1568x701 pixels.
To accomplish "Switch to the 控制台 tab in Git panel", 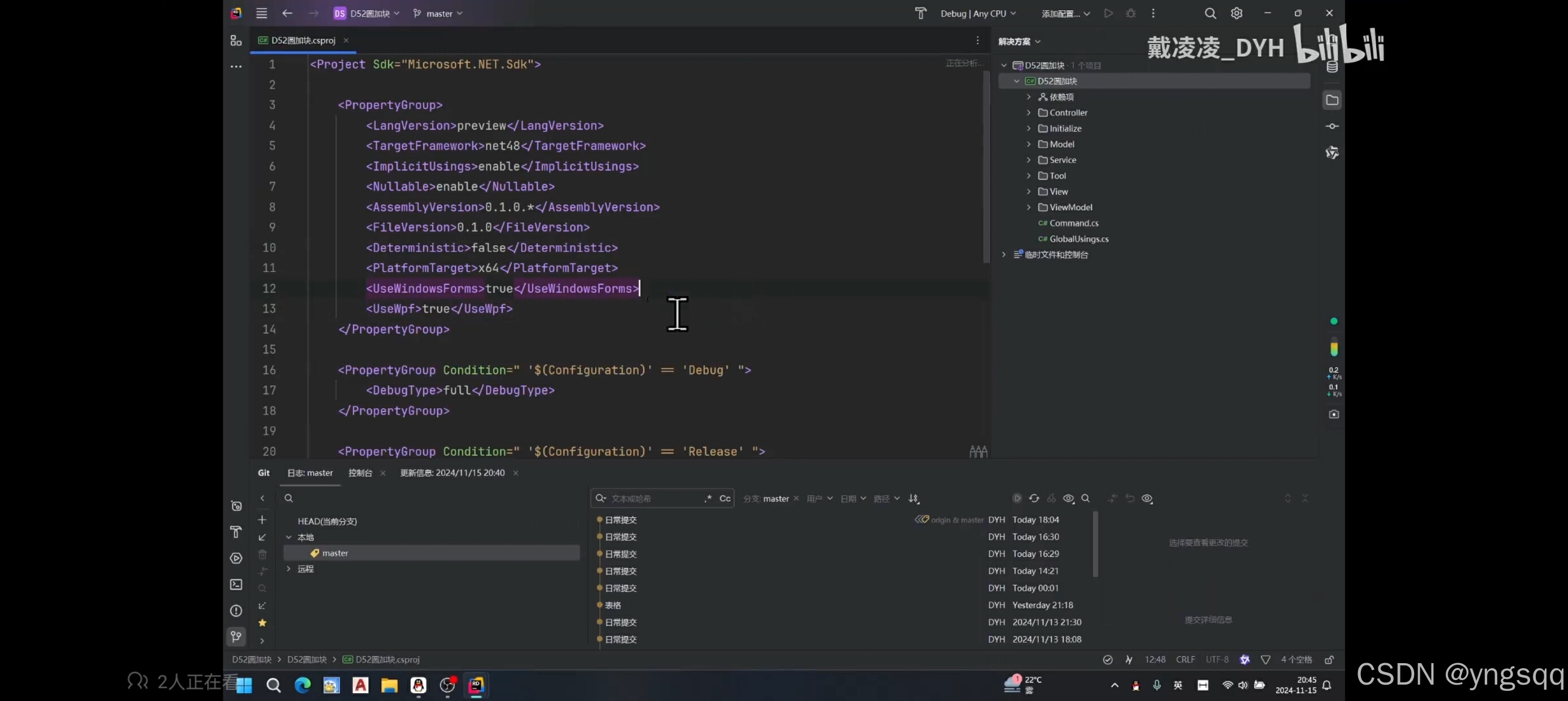I will pos(360,473).
